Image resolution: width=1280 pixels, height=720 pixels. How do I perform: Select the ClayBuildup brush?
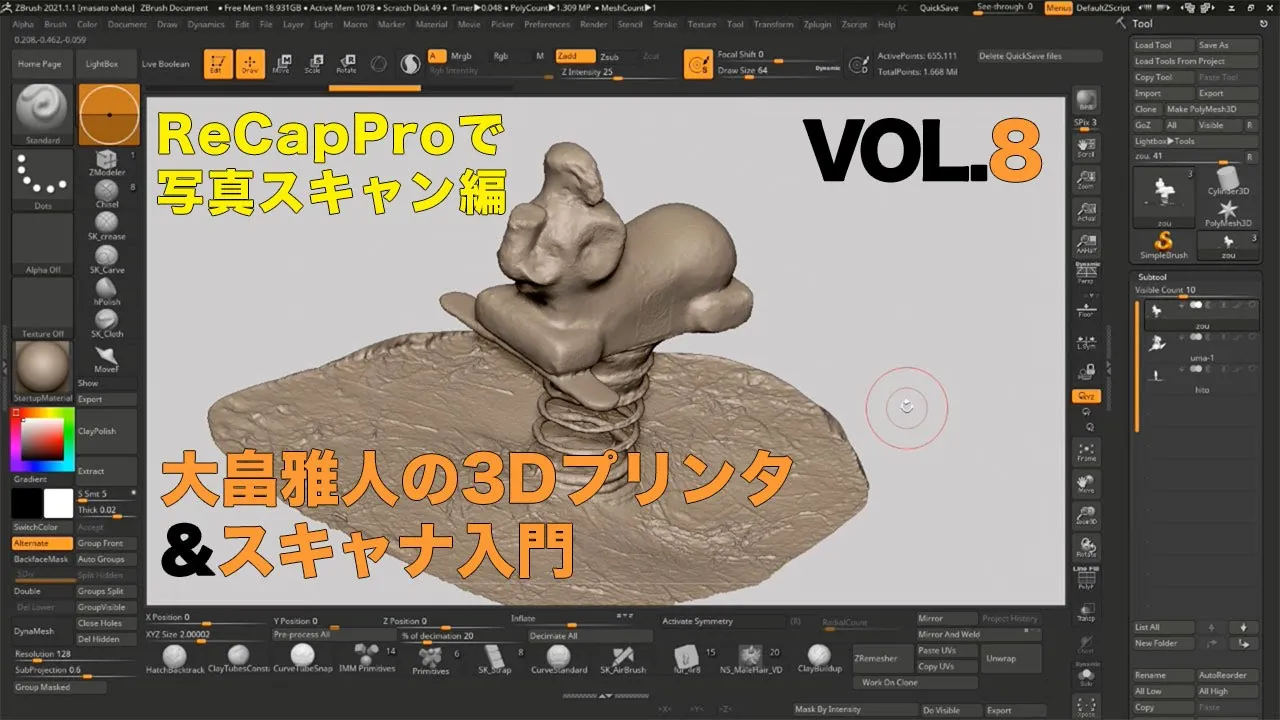coord(820,660)
